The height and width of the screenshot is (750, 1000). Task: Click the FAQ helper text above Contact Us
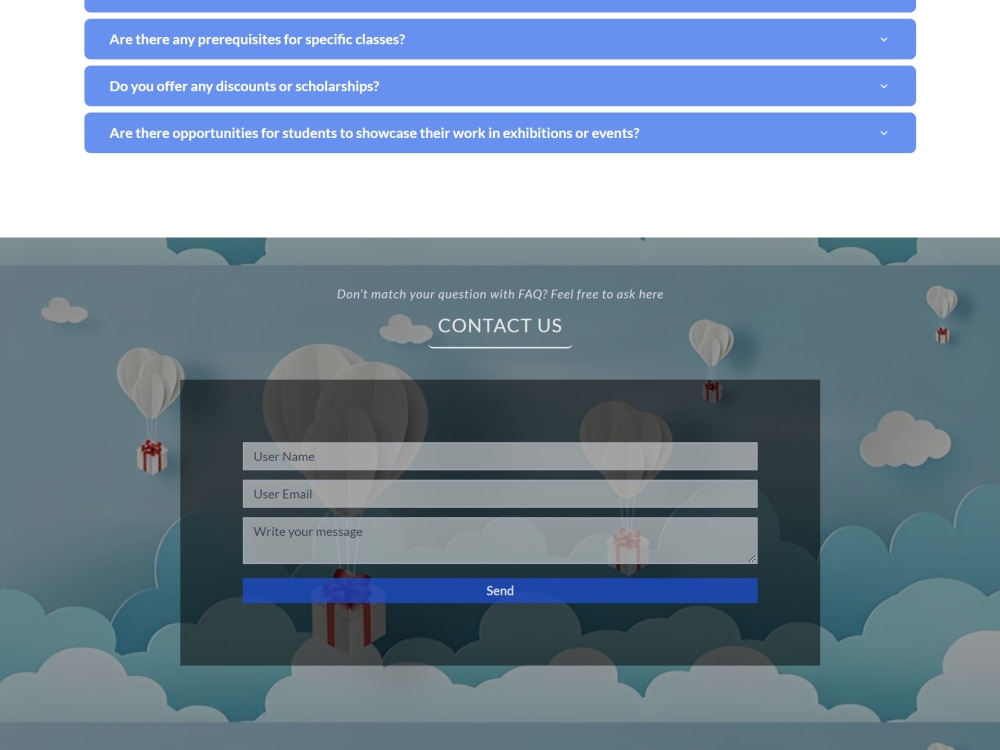pyautogui.click(x=500, y=293)
